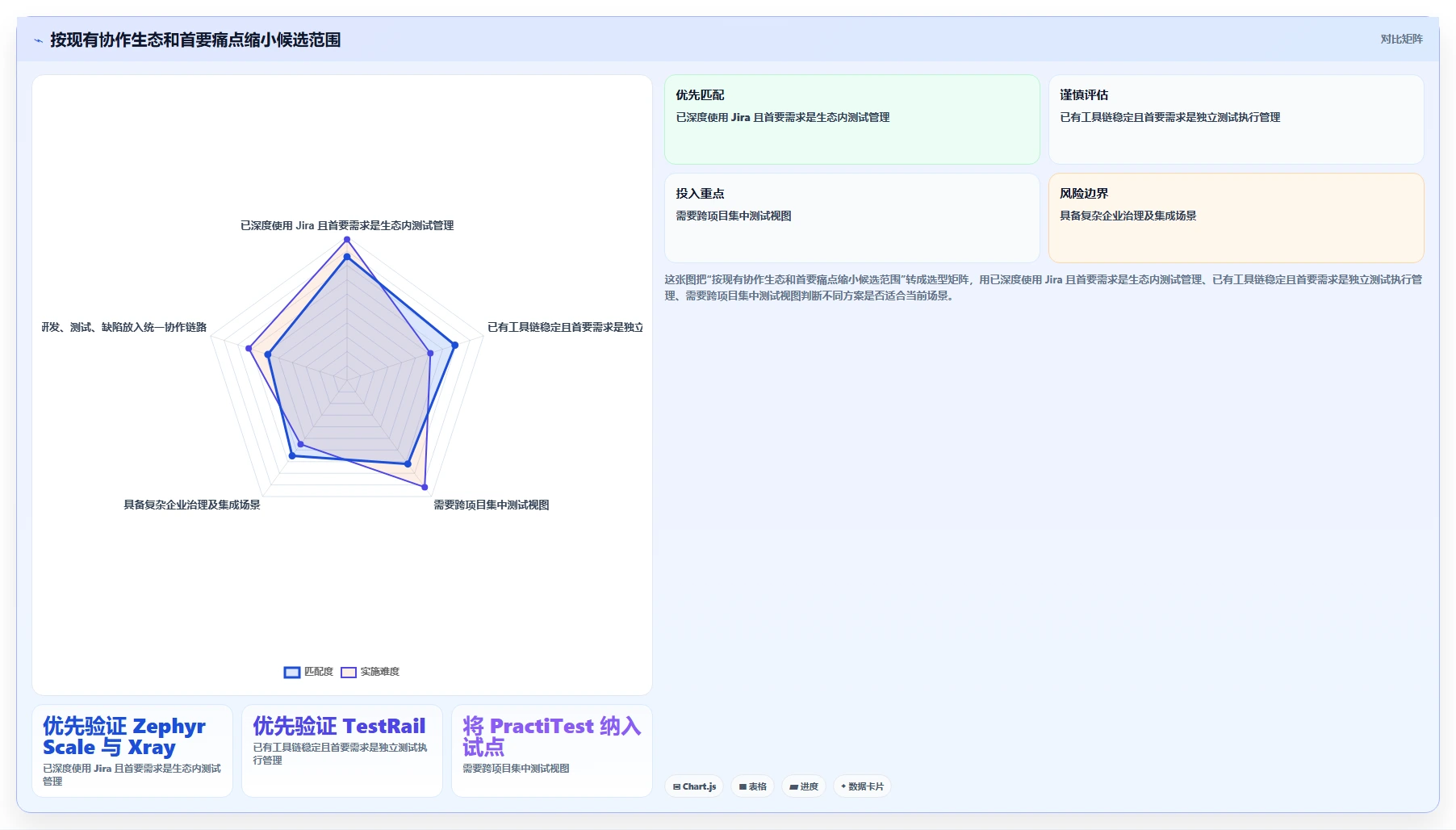The width and height of the screenshot is (1456, 830).
Task: Click the top purple radar data point
Action: 347,239
